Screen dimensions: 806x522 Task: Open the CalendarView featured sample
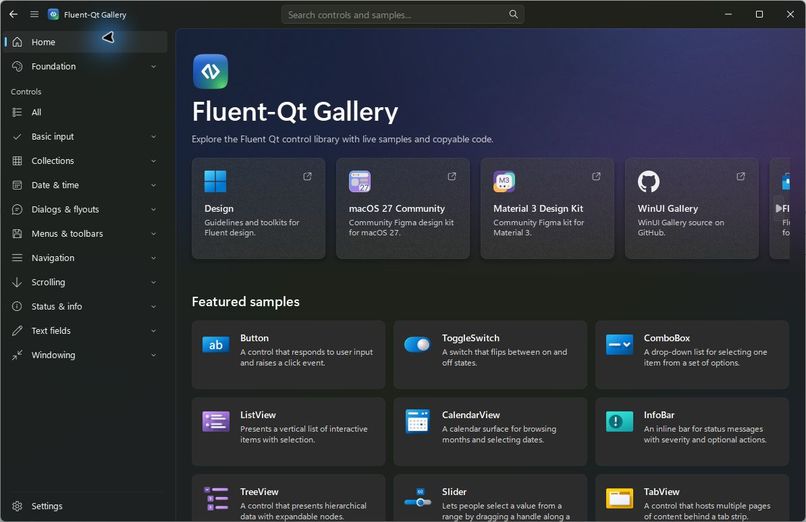click(490, 432)
